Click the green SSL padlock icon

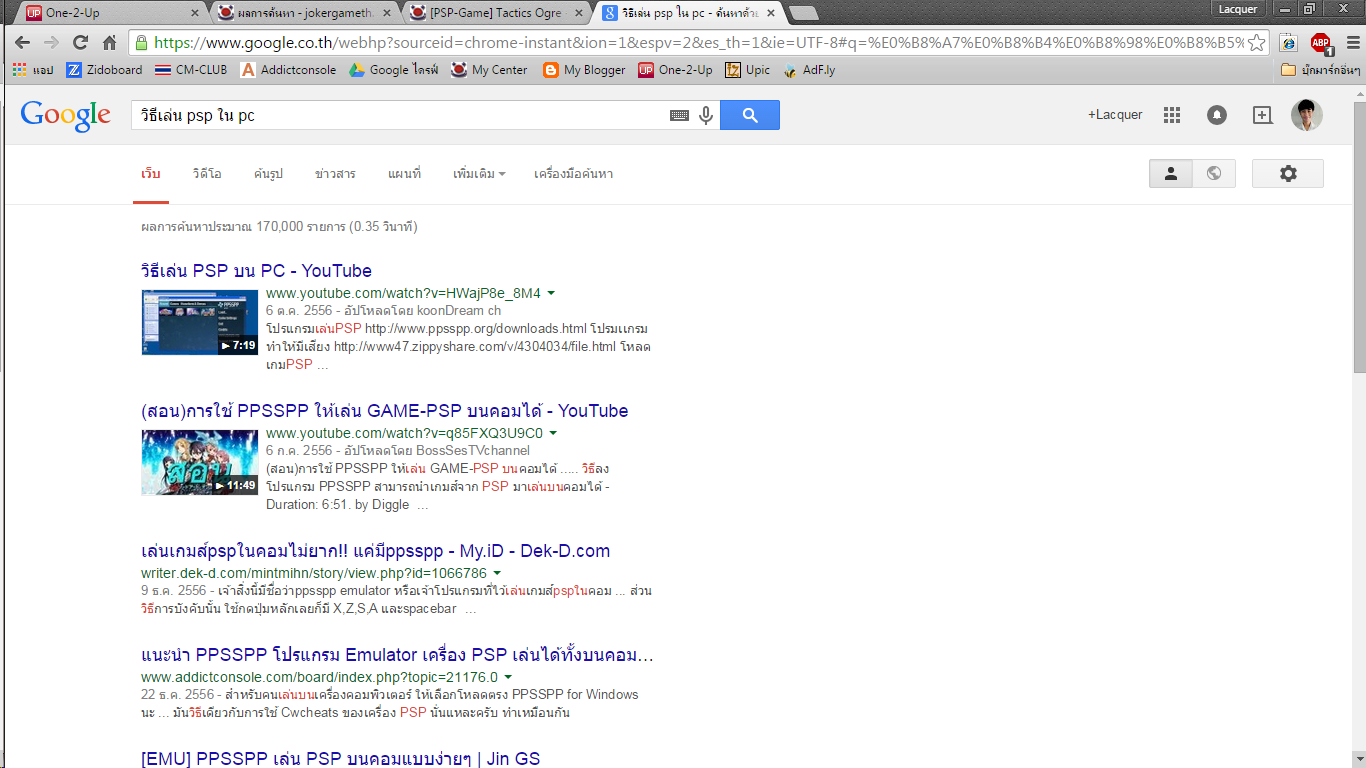[141, 43]
